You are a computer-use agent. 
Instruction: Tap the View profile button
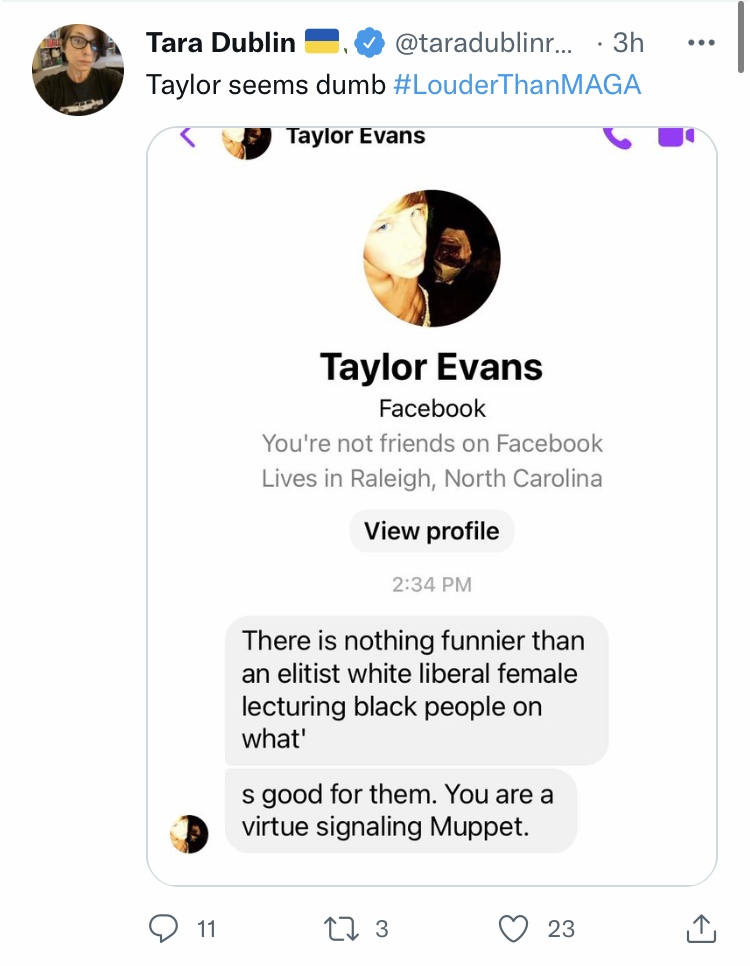pos(431,530)
